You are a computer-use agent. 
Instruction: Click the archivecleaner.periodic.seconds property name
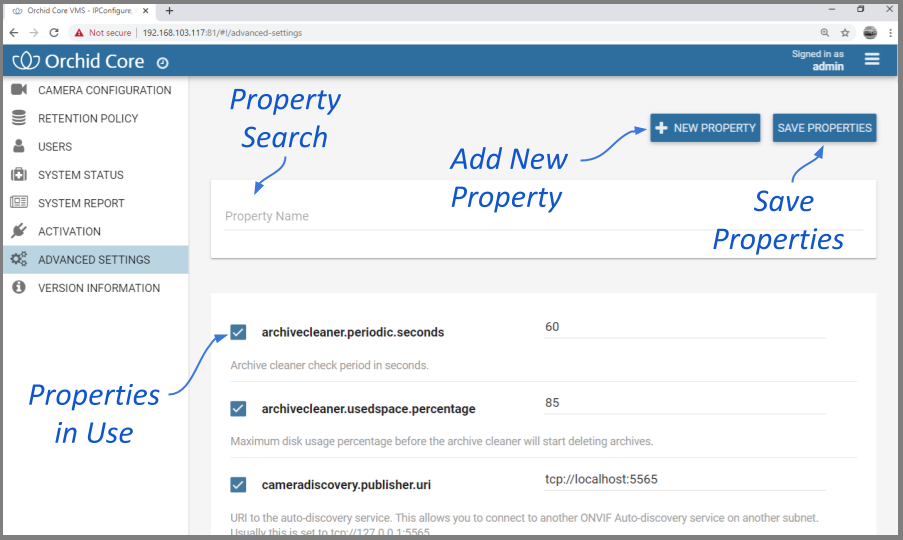[352, 332]
